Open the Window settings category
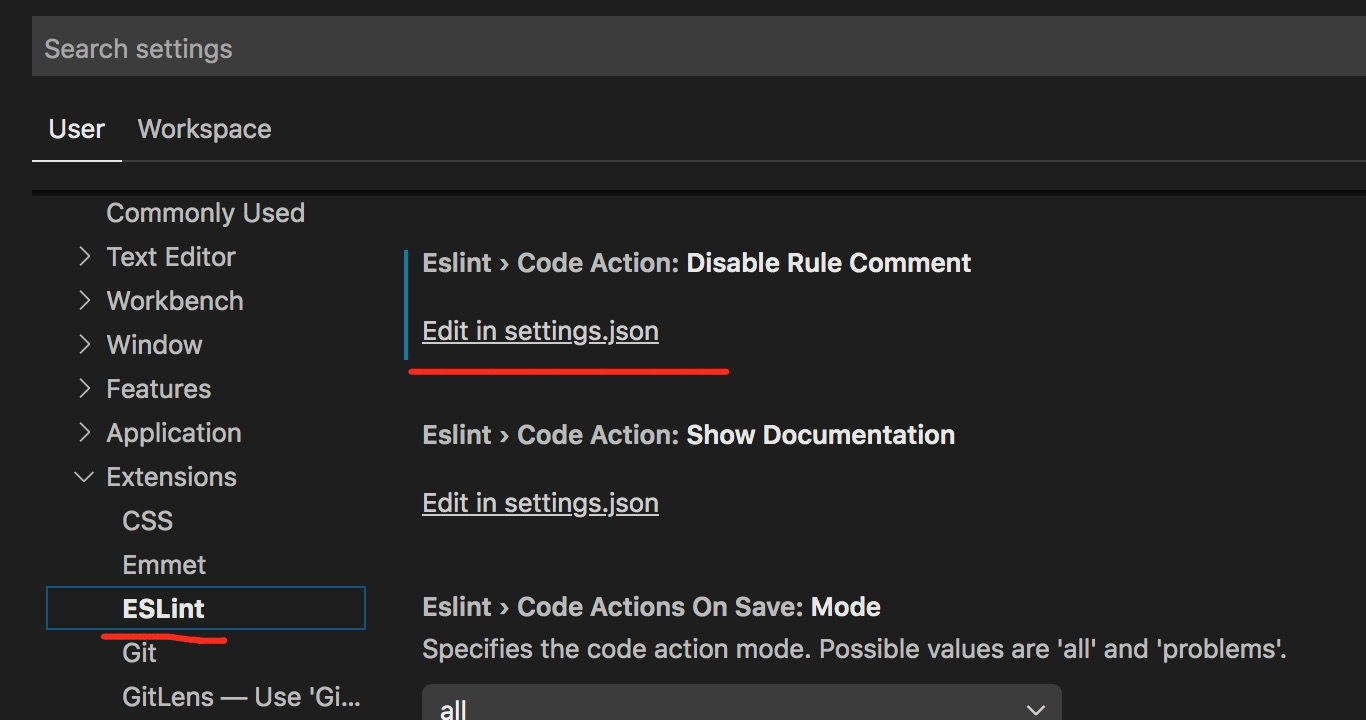The height and width of the screenshot is (720, 1366). (154, 345)
